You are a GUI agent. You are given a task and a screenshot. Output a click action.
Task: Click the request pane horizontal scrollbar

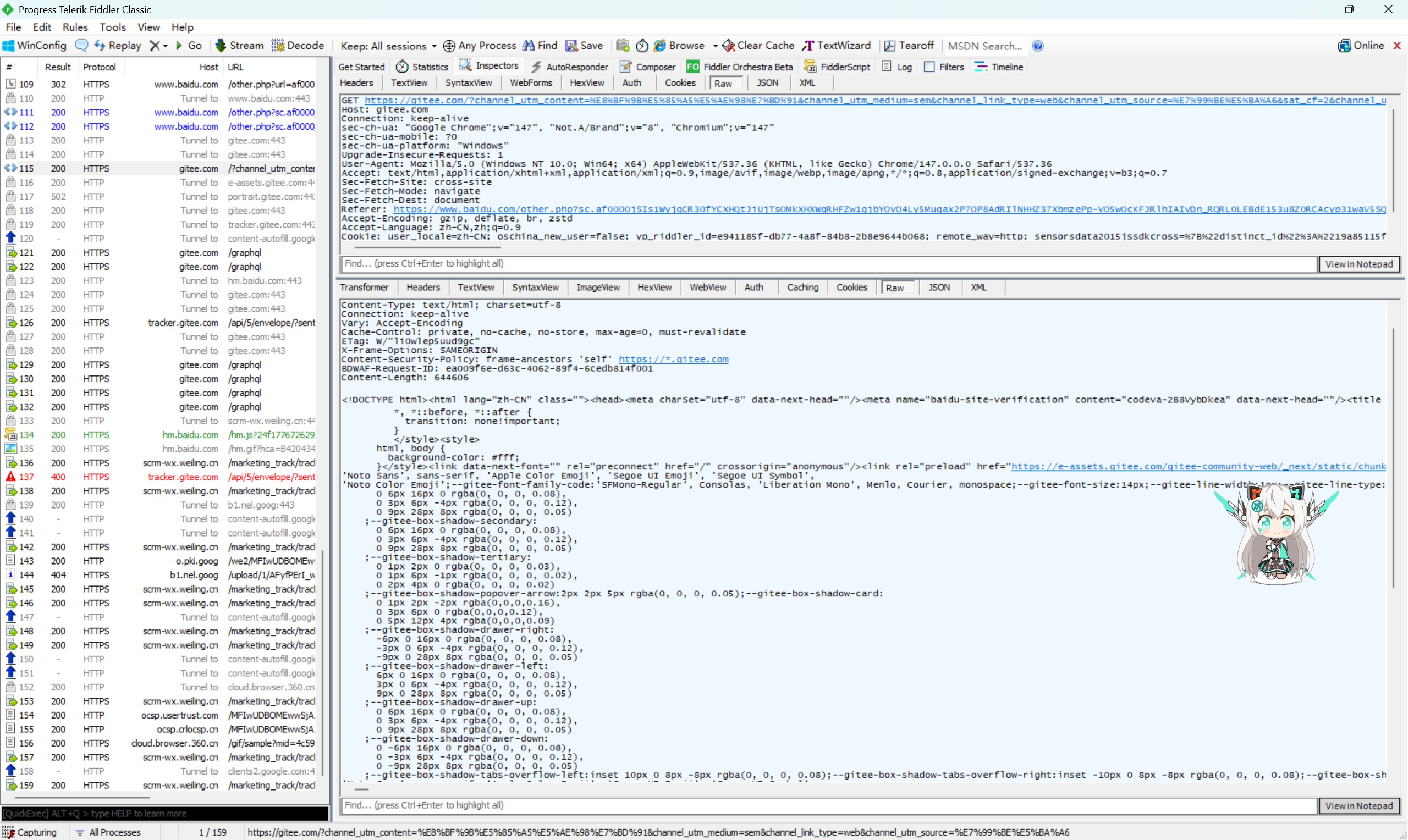click(427, 247)
